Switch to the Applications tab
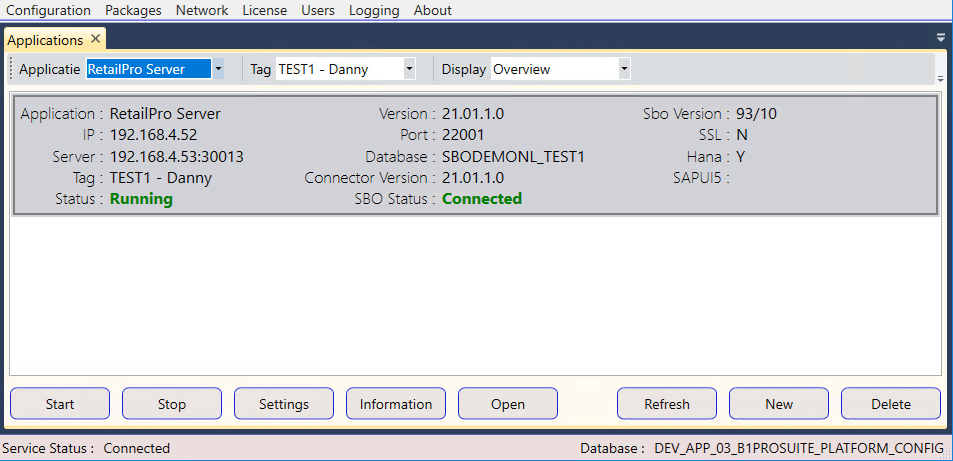This screenshot has width=953, height=461. tap(45, 40)
